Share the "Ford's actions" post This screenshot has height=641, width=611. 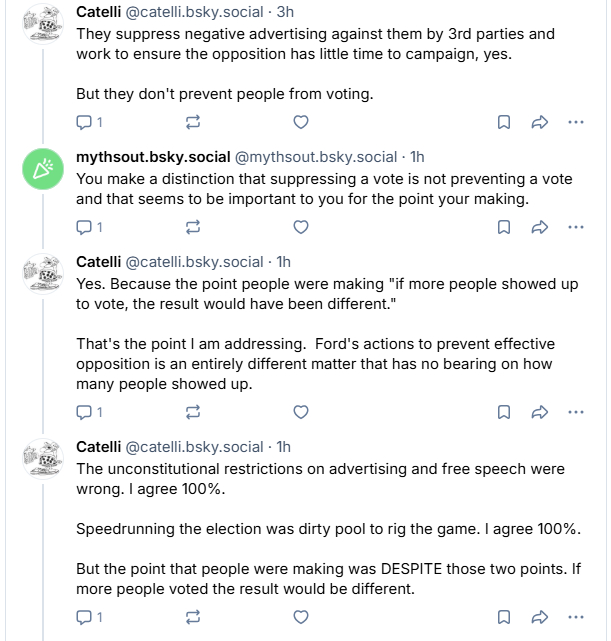pos(539,412)
